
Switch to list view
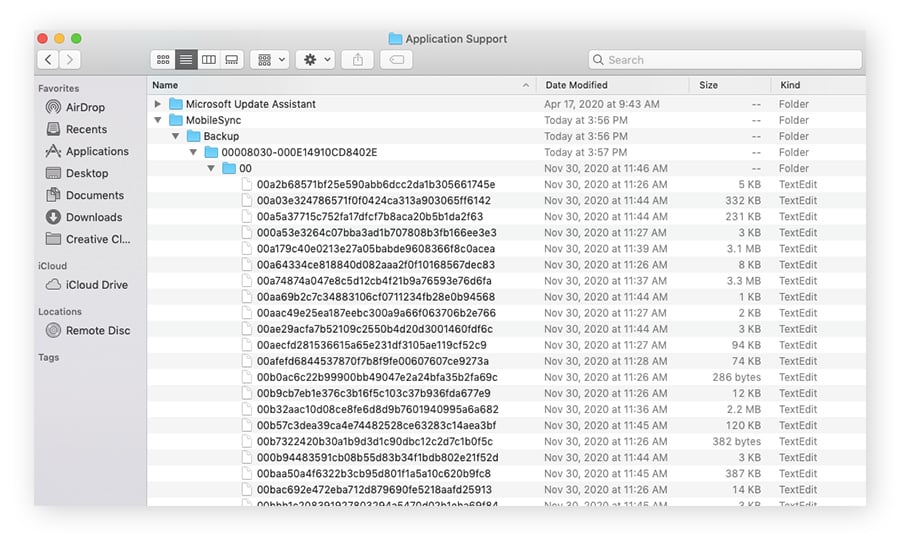[x=186, y=59]
